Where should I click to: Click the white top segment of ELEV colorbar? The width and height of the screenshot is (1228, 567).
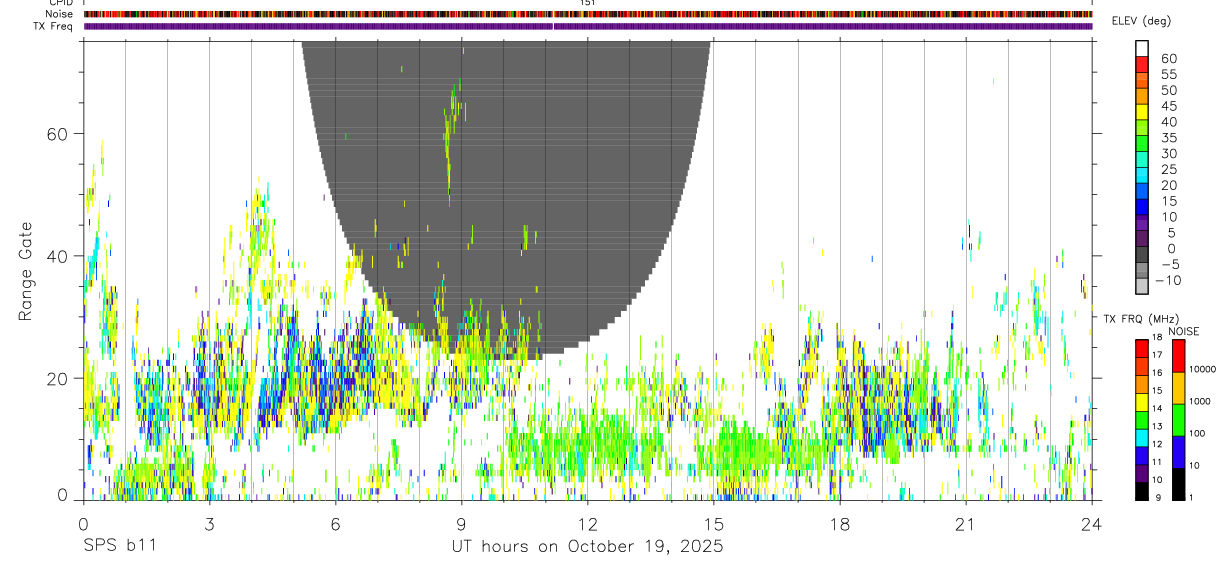coord(1143,48)
